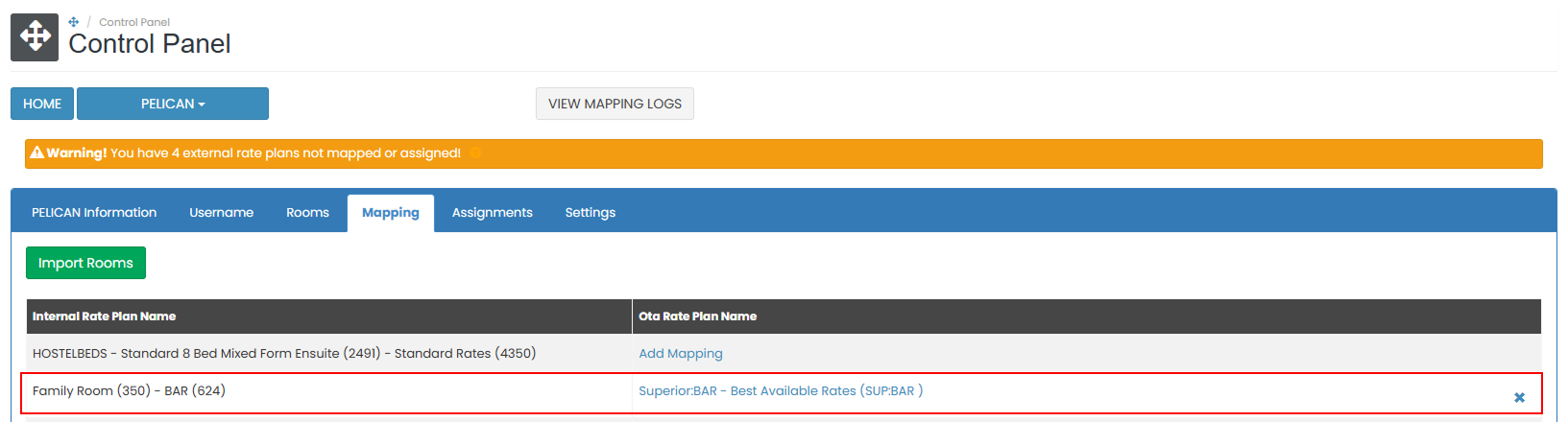This screenshot has height=422, width=1568.
Task: Click the orange dot in the warning banner
Action: [475, 152]
